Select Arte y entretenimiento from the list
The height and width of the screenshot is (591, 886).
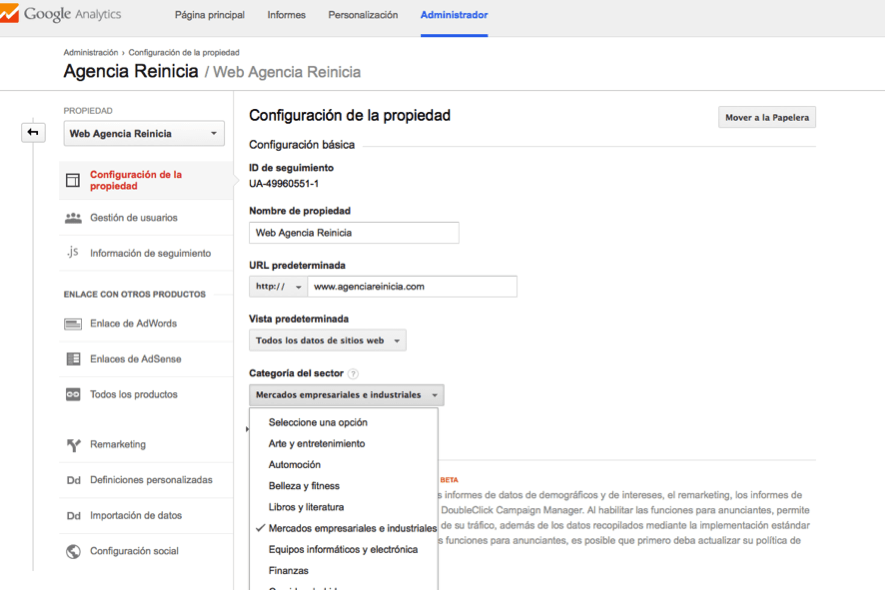(x=317, y=443)
